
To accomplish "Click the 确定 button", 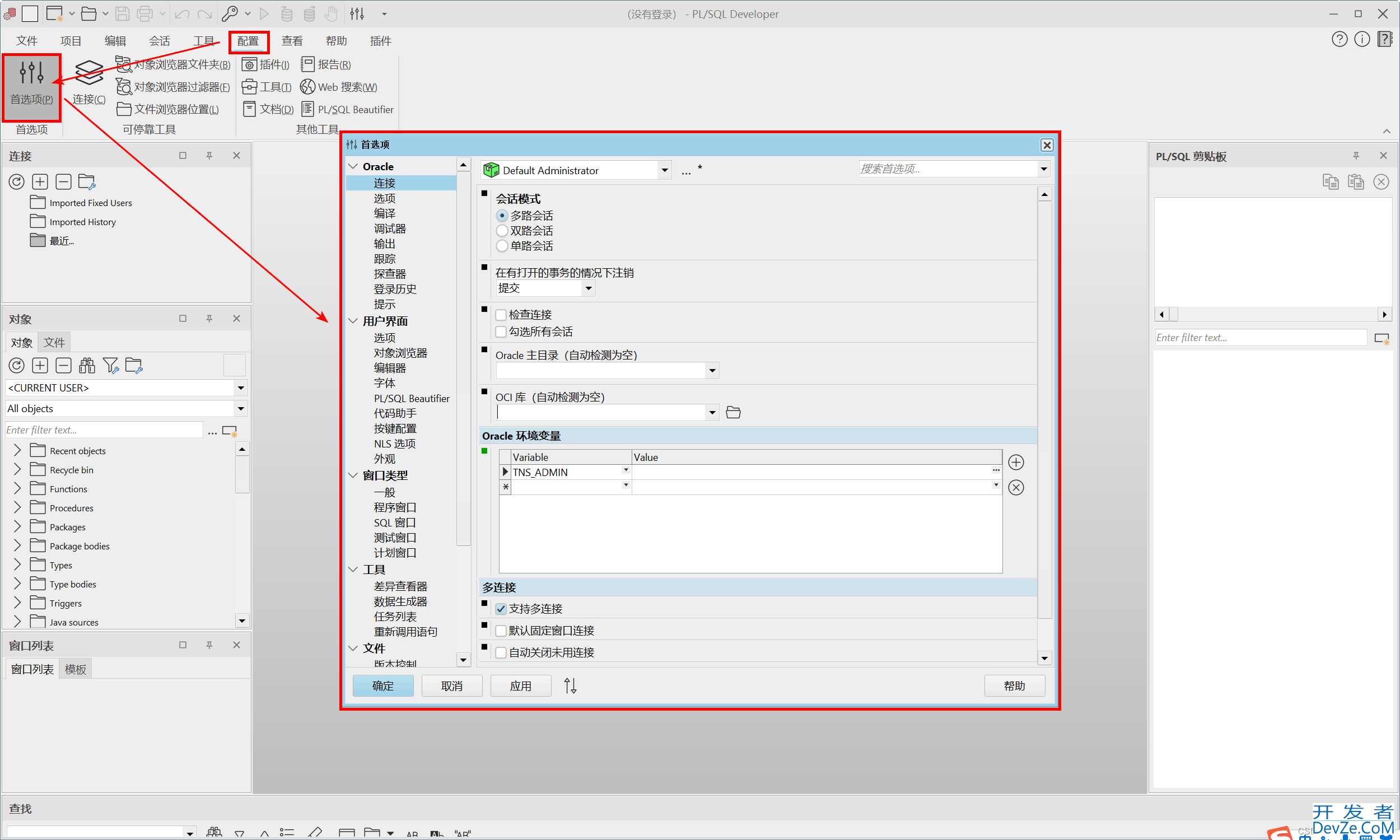I will [x=383, y=686].
